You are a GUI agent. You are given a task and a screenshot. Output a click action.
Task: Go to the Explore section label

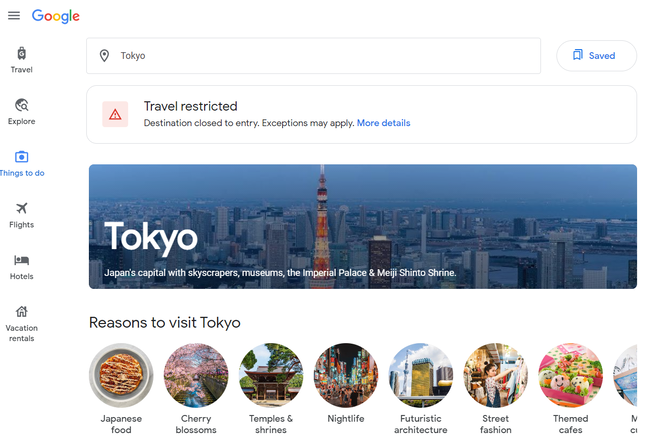22,121
